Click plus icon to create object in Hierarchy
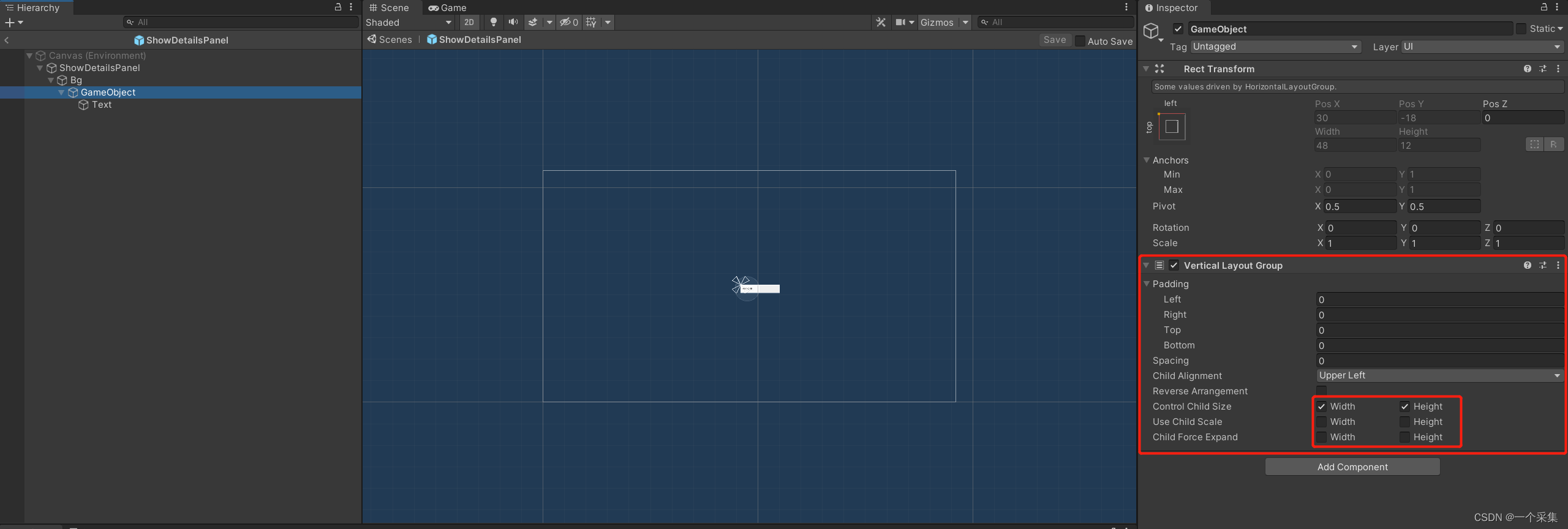The width and height of the screenshot is (1568, 529). [10, 22]
